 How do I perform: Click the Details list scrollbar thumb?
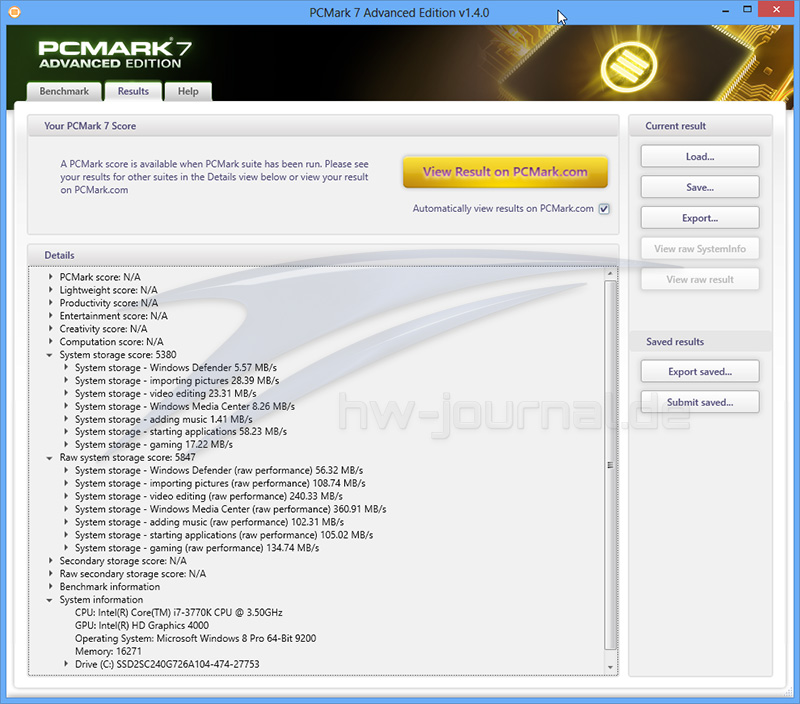(x=610, y=465)
